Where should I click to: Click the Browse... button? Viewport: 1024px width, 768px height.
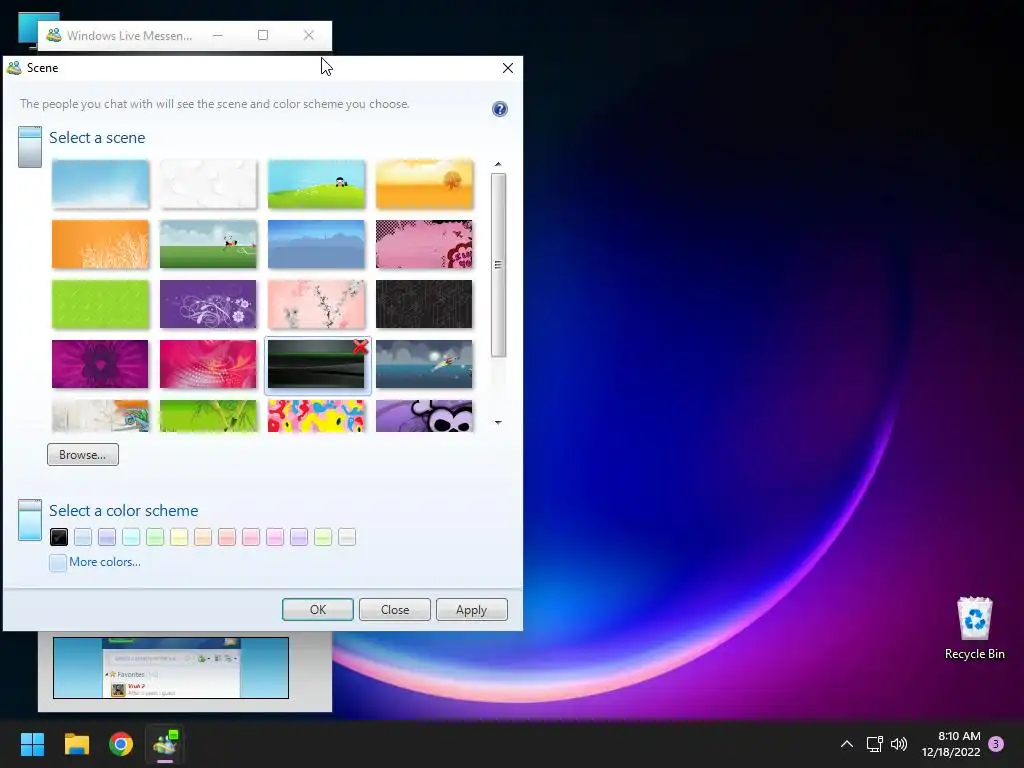coord(83,455)
